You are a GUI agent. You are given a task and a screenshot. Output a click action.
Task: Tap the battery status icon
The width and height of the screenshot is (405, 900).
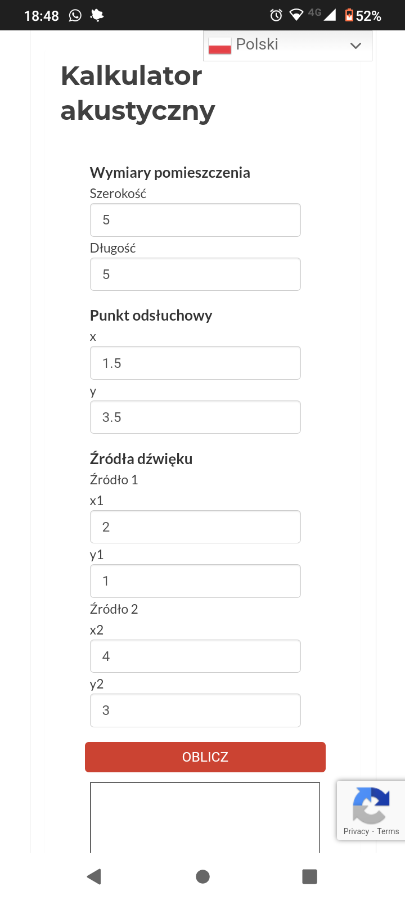pos(349,15)
